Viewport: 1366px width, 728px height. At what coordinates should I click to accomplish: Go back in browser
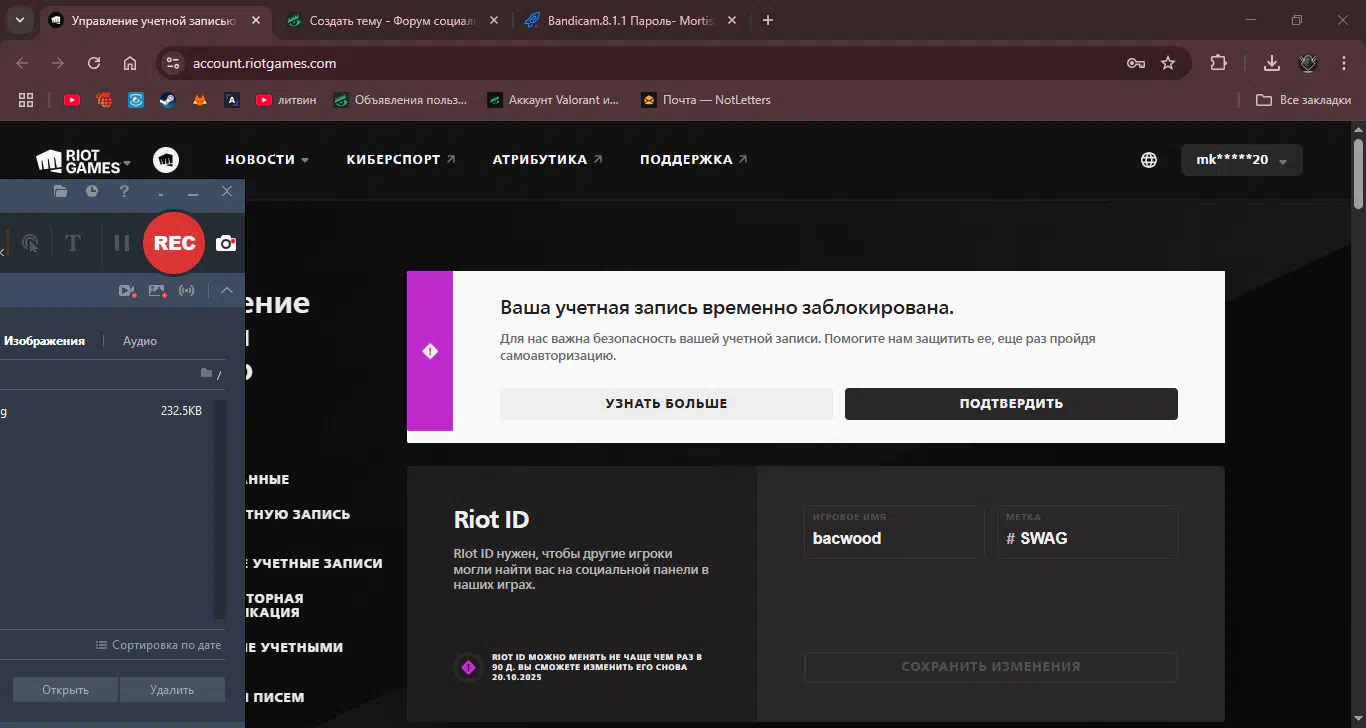[22, 63]
